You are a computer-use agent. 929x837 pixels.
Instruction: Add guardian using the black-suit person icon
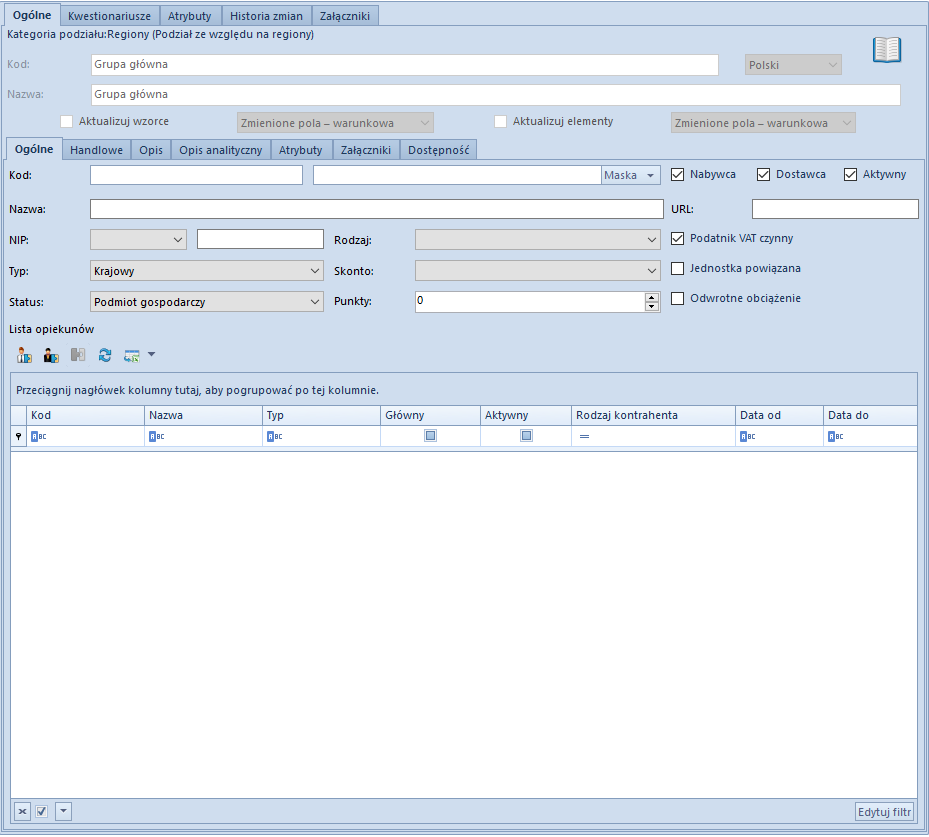tap(51, 355)
